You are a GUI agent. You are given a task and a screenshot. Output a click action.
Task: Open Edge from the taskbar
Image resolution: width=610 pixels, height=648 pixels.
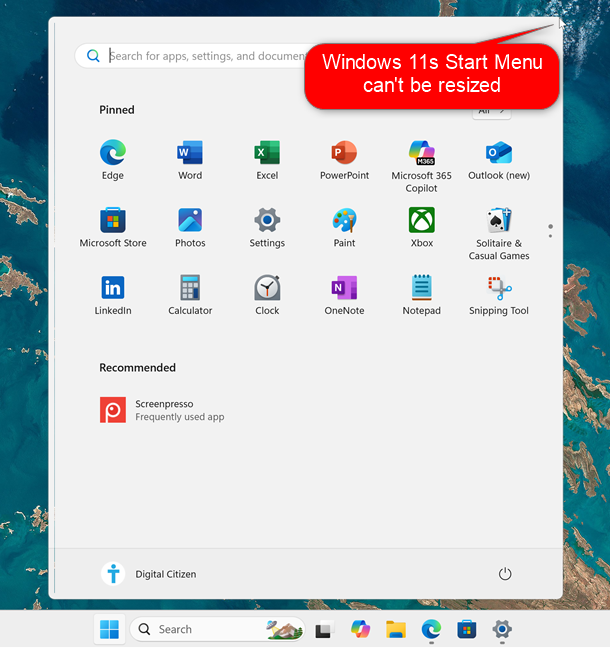(x=431, y=629)
